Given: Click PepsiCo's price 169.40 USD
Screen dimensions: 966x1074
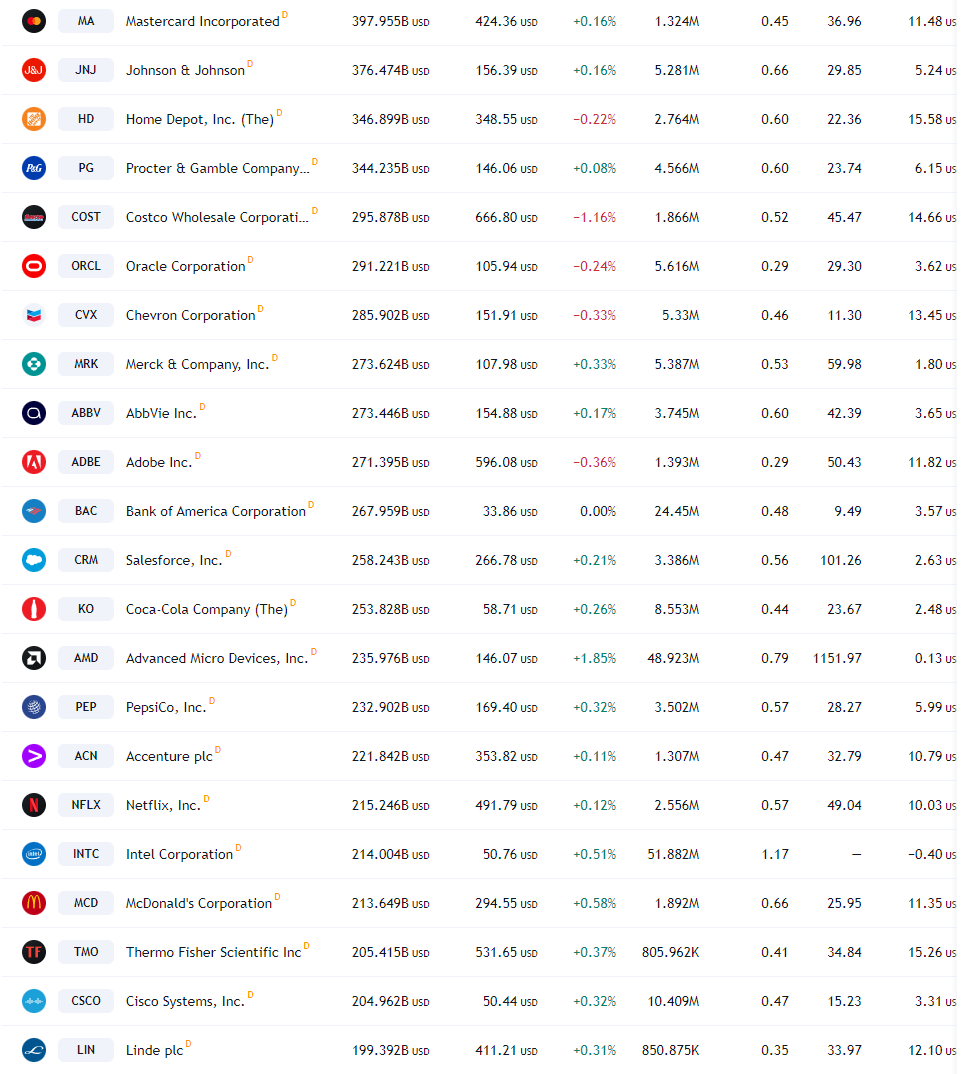Looking at the screenshot, I should [506, 707].
